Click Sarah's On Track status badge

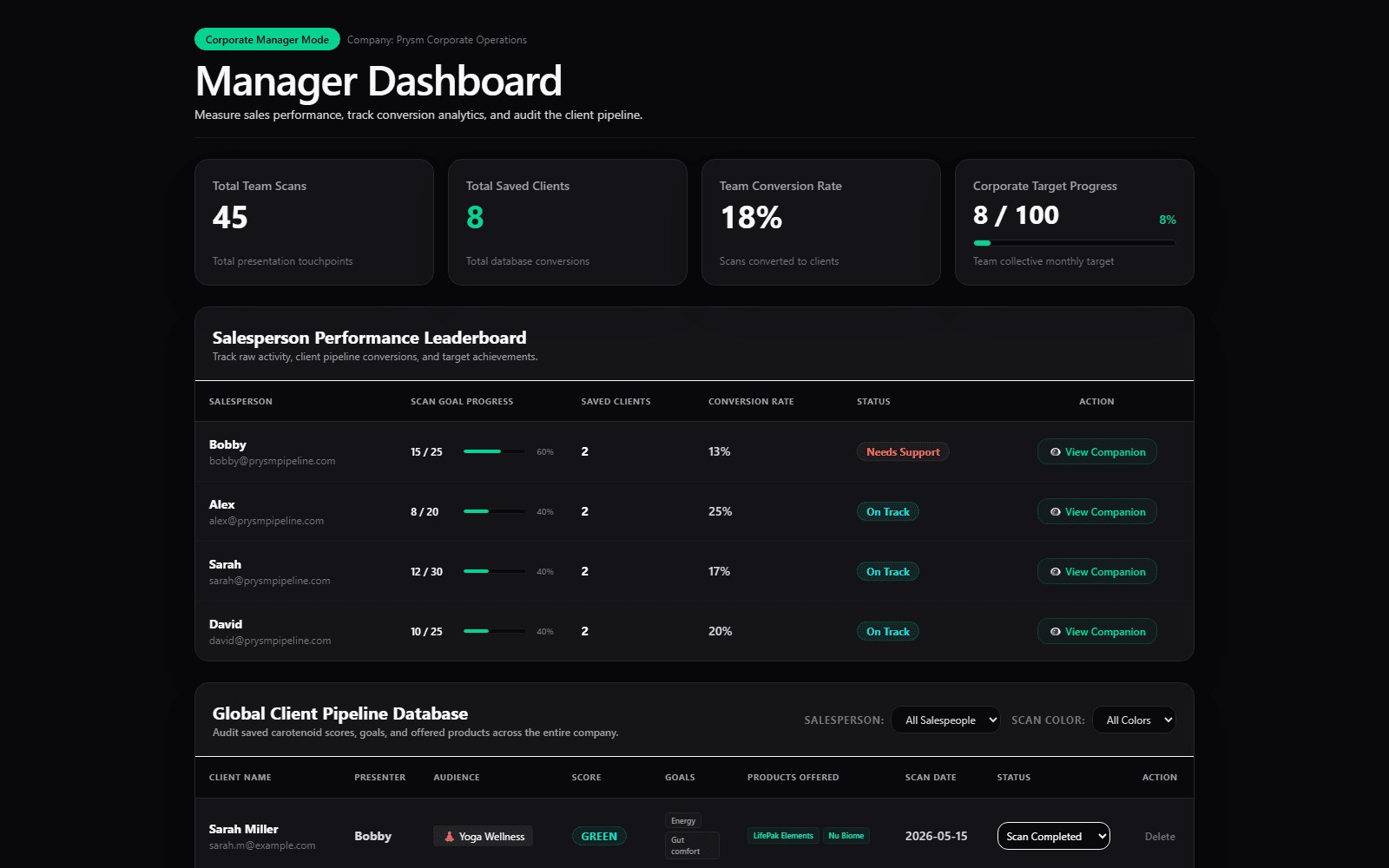tap(887, 572)
